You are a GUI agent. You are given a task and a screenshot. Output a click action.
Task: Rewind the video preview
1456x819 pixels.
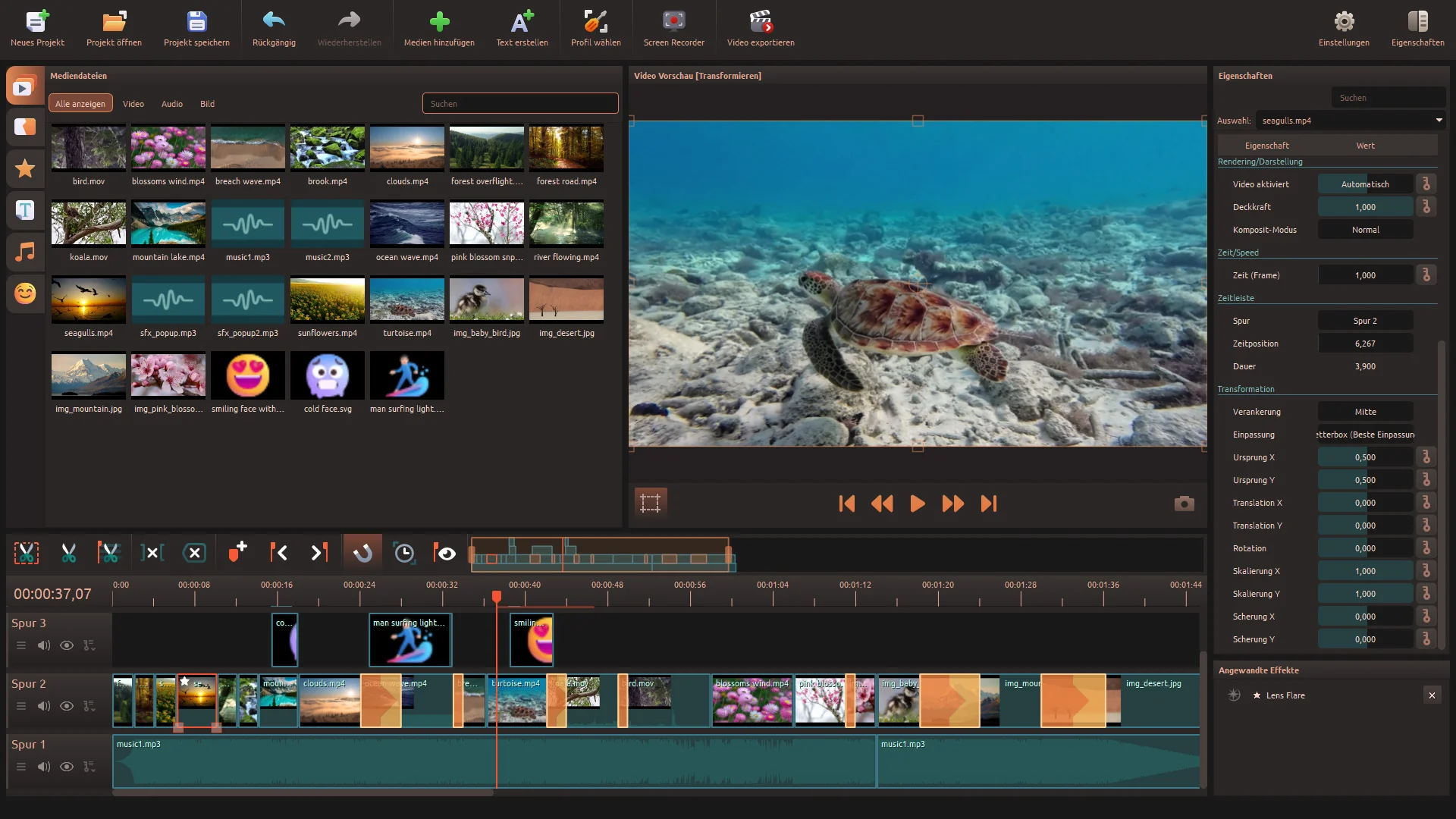click(882, 504)
